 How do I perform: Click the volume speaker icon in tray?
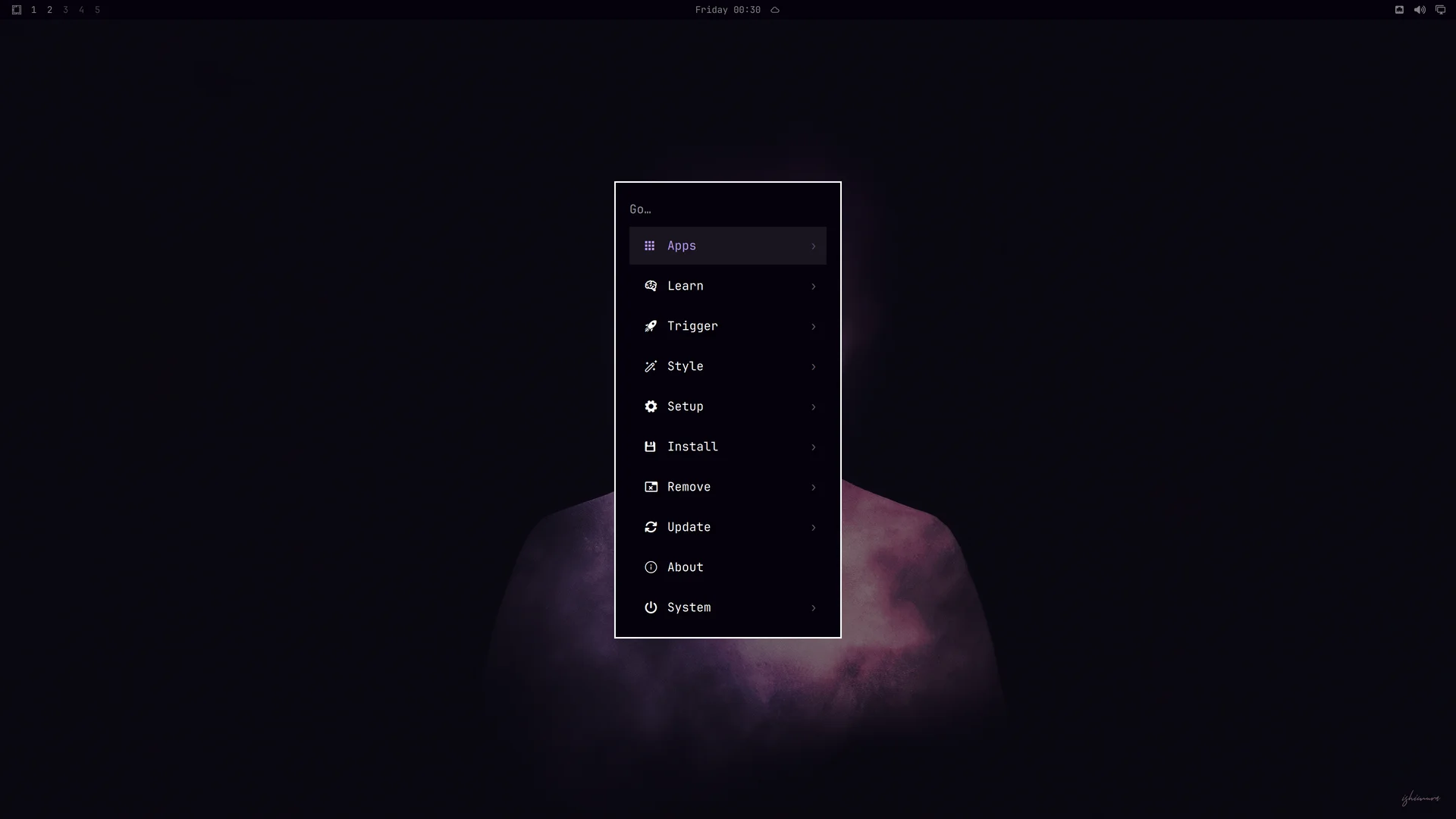[1420, 10]
